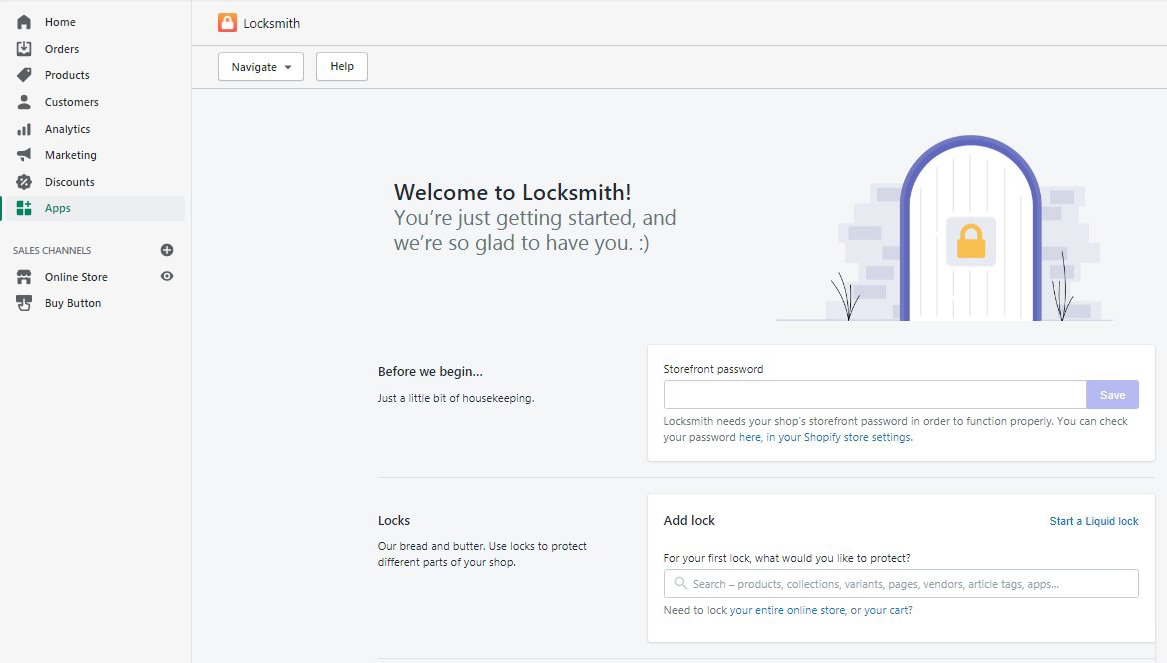Open the 'your entire online store' link
This screenshot has height=663, width=1167.
coord(787,610)
